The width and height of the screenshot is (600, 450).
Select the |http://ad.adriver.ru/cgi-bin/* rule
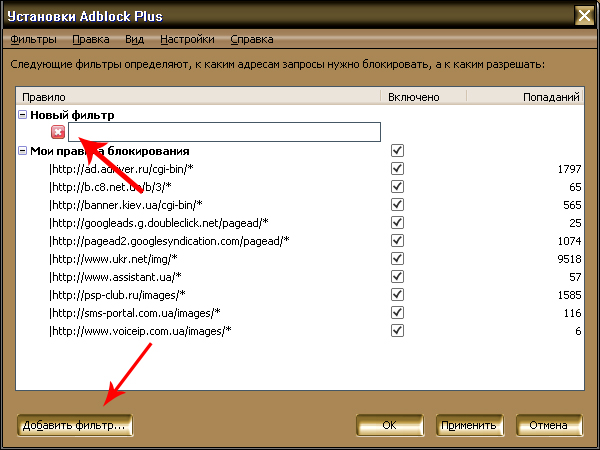click(x=121, y=169)
